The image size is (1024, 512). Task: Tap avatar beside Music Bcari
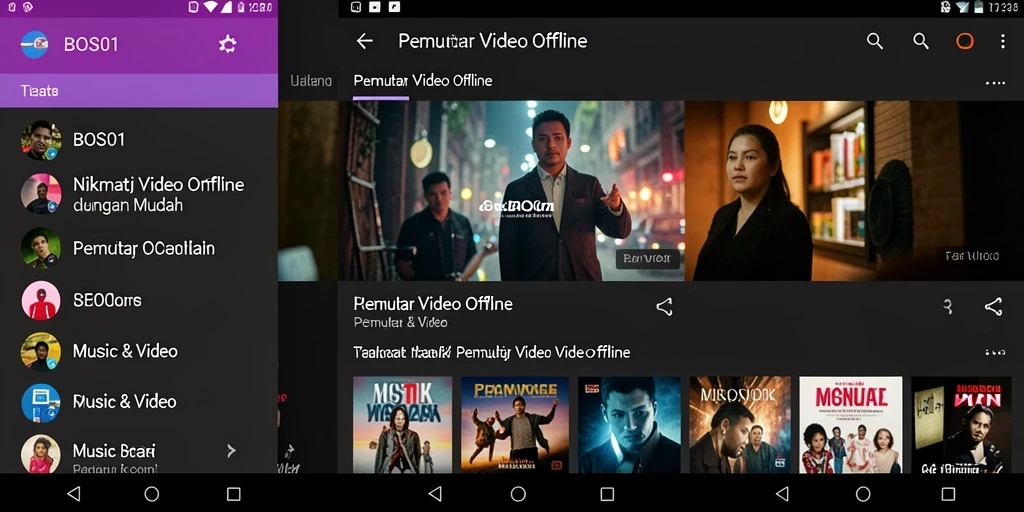click(41, 453)
